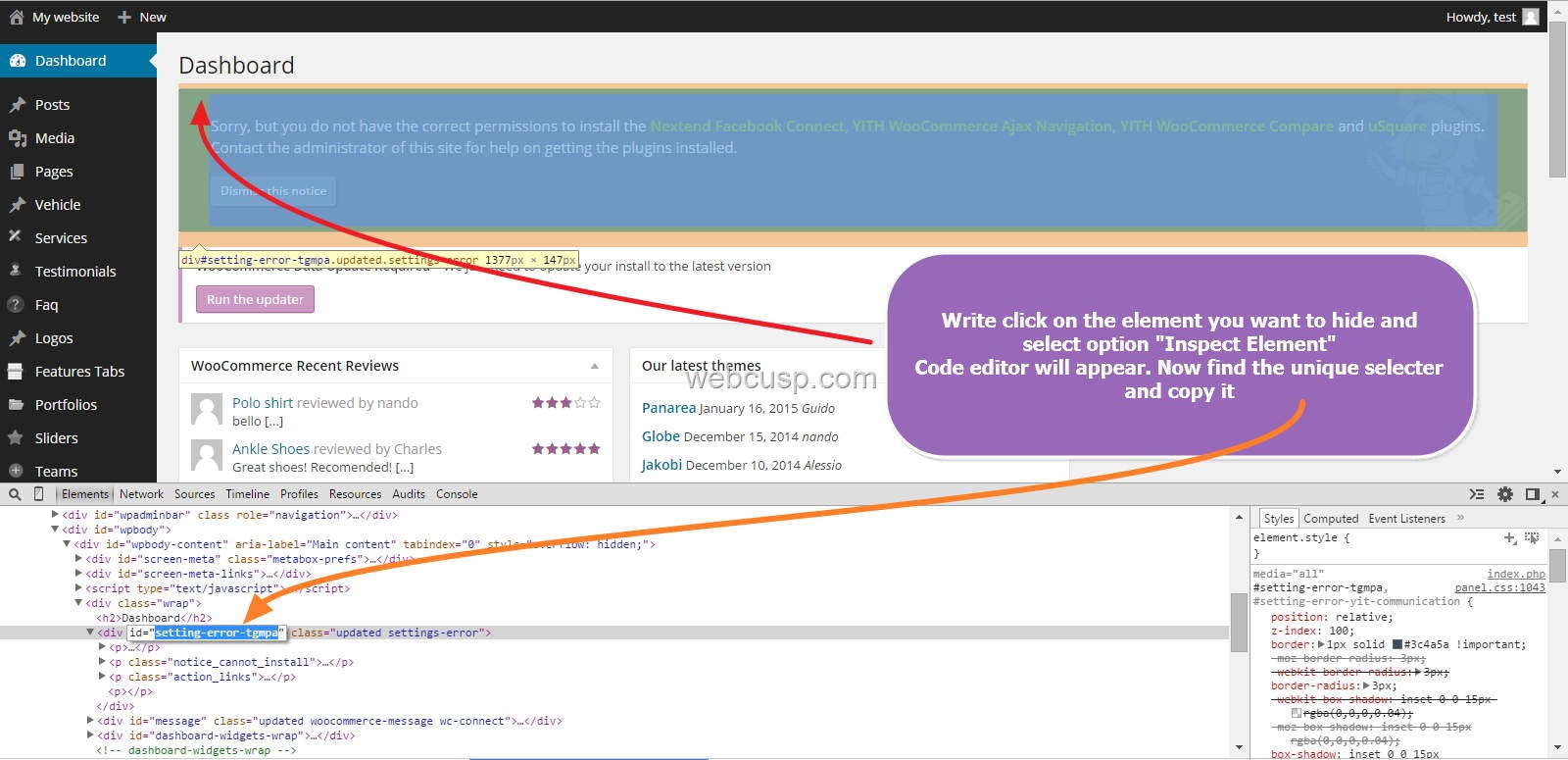Click the Dashboard gauge icon in sidebar

tap(17, 61)
